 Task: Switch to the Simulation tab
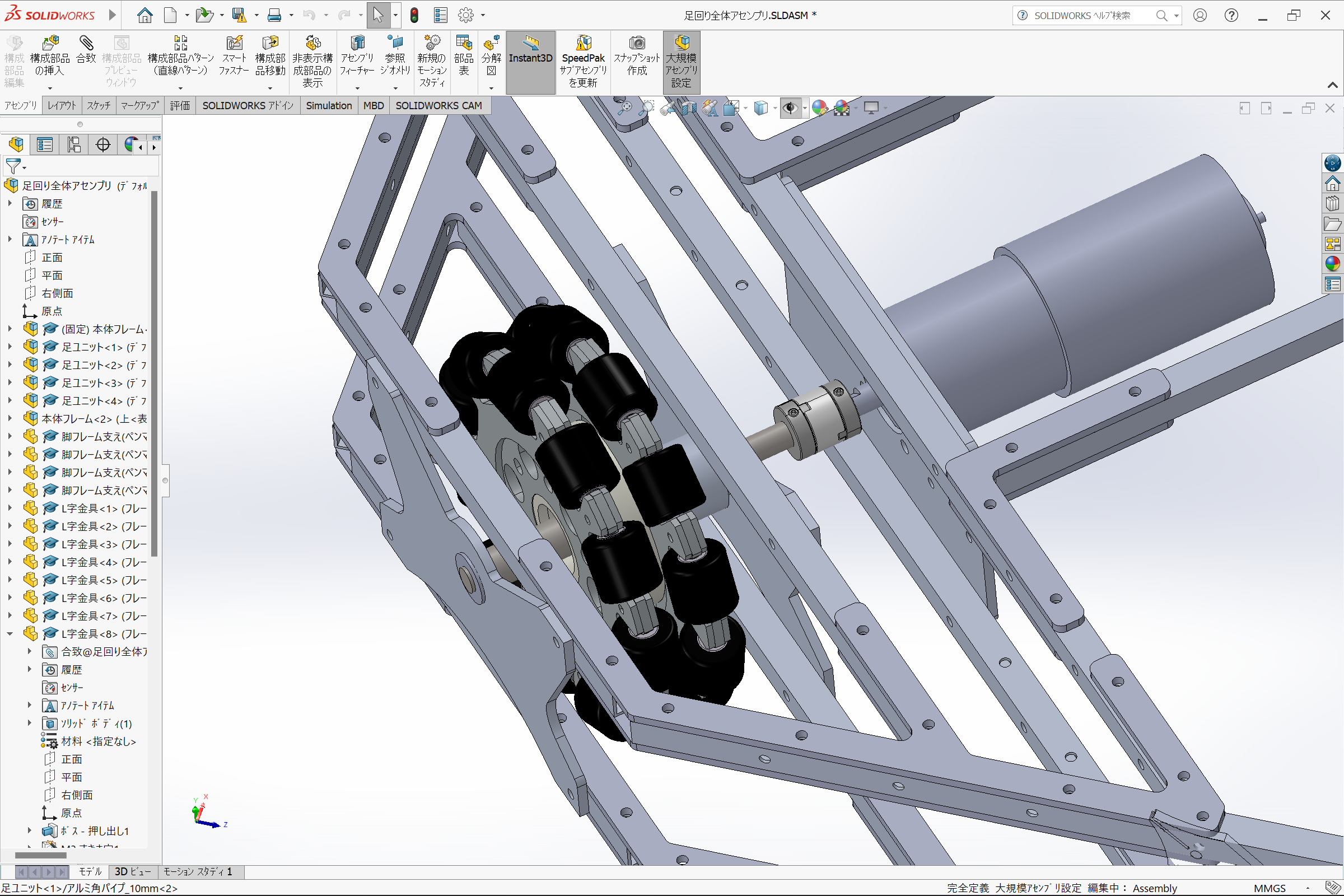tap(329, 106)
